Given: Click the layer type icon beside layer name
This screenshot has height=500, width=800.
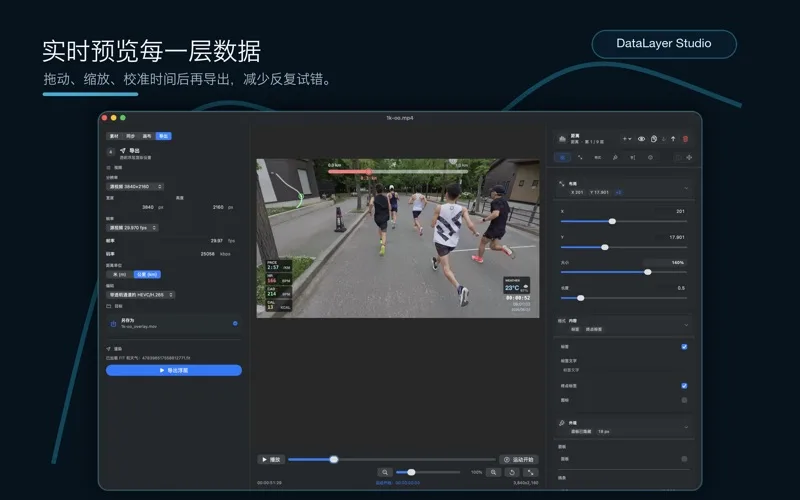Looking at the screenshot, I should pos(562,139).
